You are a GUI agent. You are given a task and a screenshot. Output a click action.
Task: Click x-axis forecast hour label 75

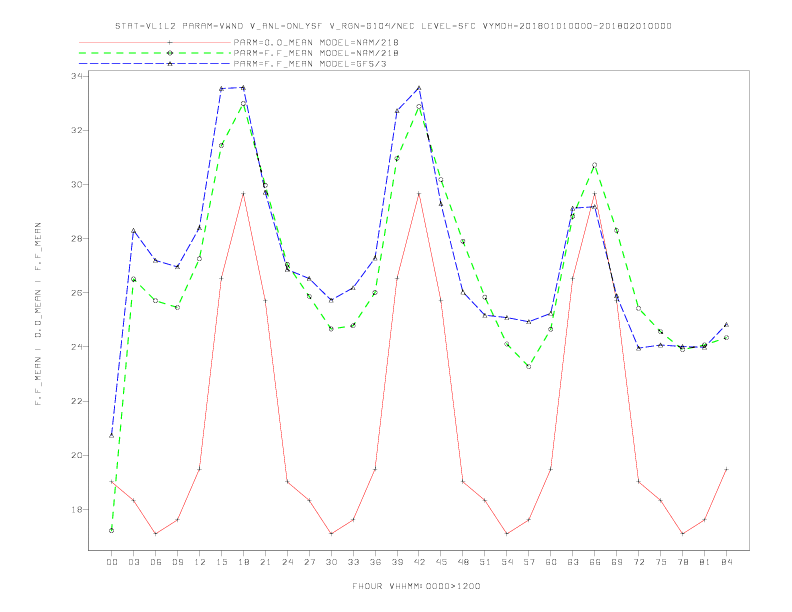click(x=661, y=562)
